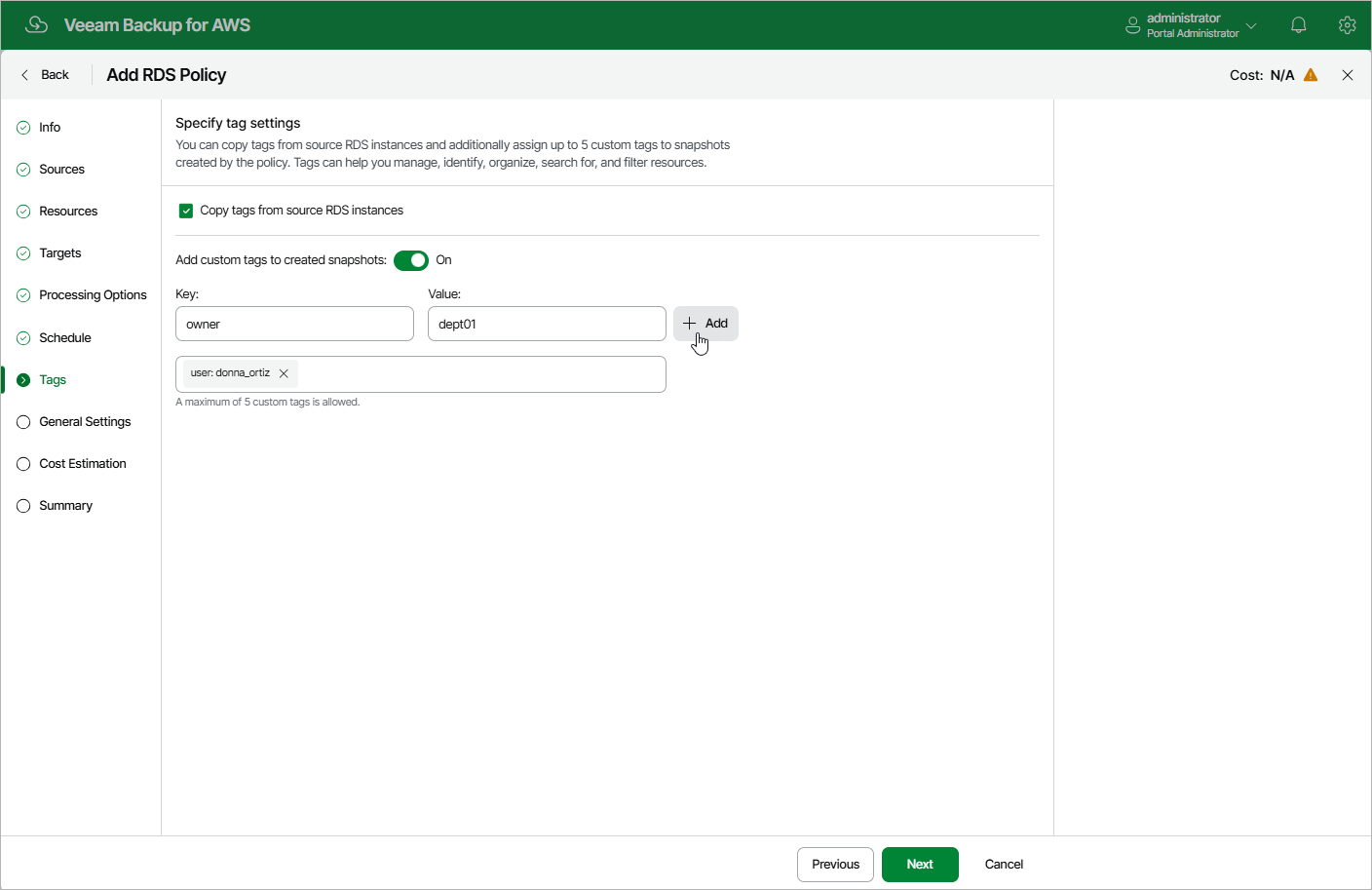Open the notifications bell
The height and width of the screenshot is (890, 1372).
coord(1298,25)
